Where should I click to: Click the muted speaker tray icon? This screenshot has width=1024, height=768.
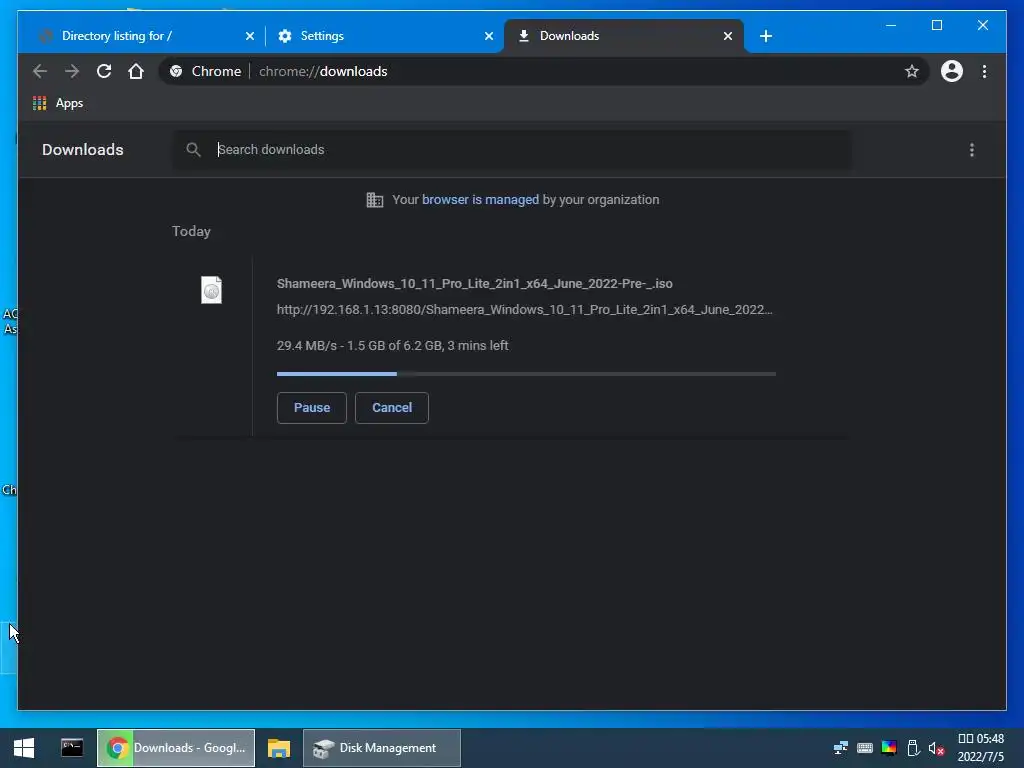936,748
